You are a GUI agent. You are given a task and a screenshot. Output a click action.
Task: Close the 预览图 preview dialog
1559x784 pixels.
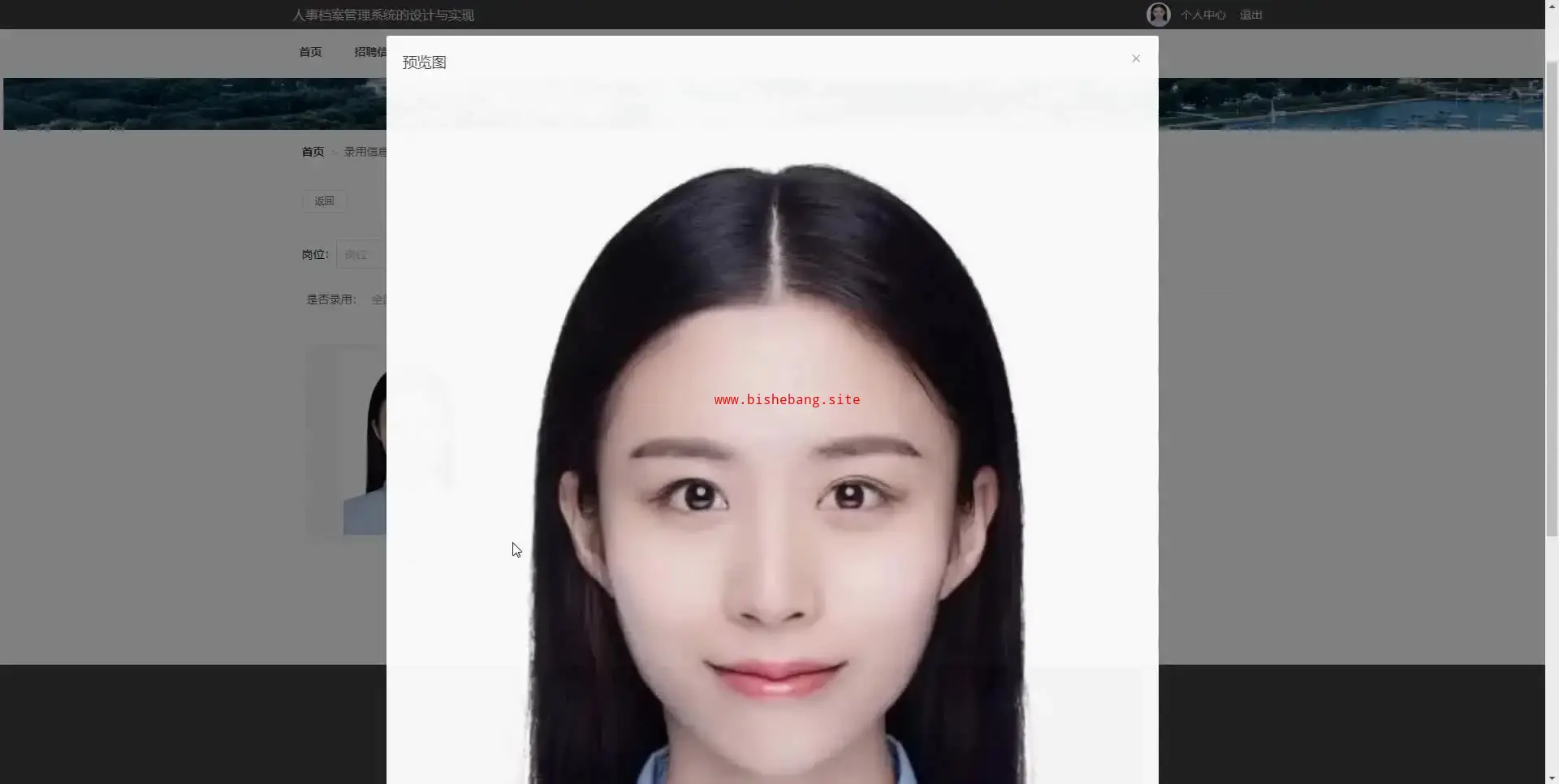pyautogui.click(x=1136, y=58)
